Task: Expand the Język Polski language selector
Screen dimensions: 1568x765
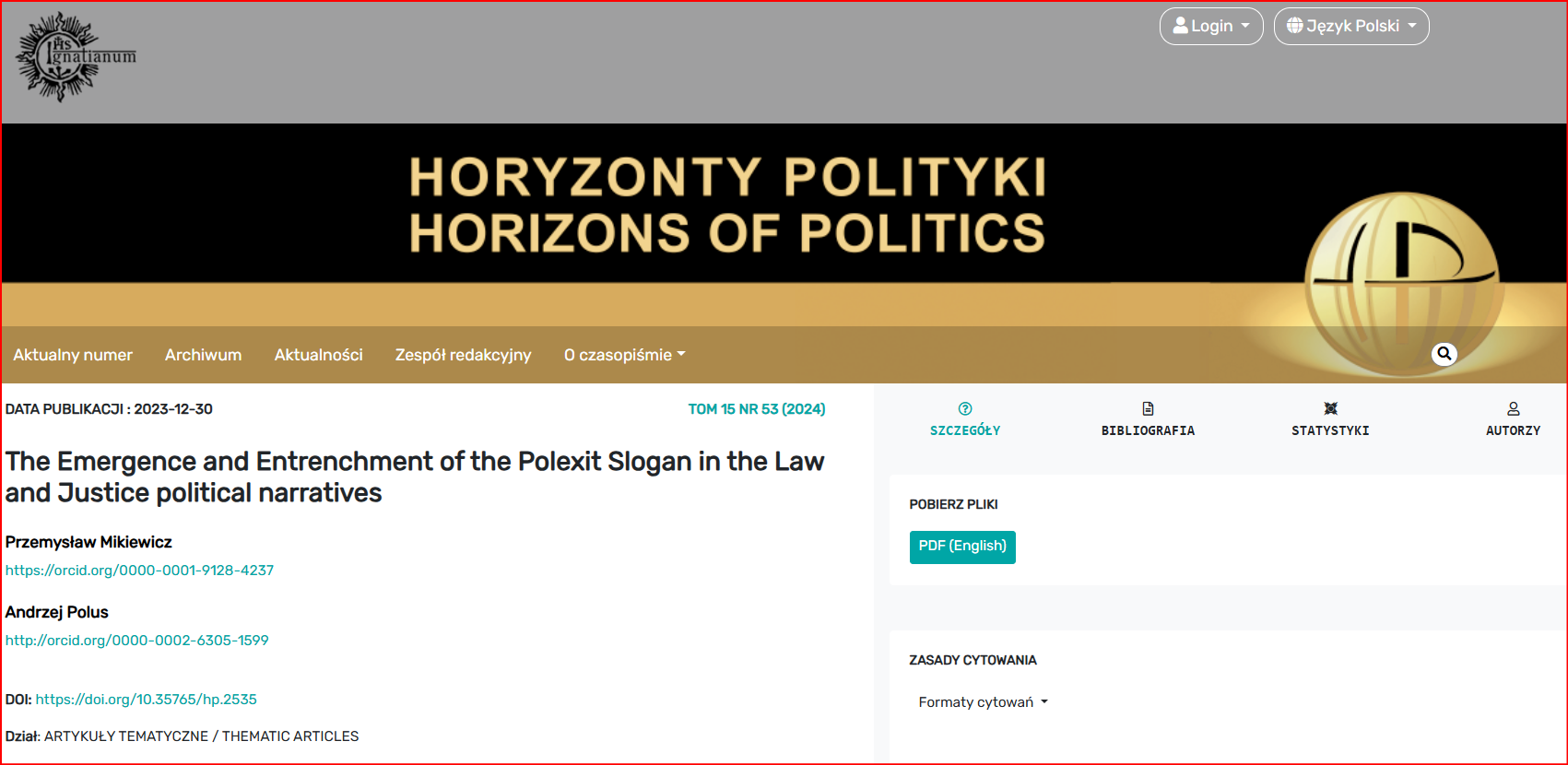Action: (x=1351, y=26)
